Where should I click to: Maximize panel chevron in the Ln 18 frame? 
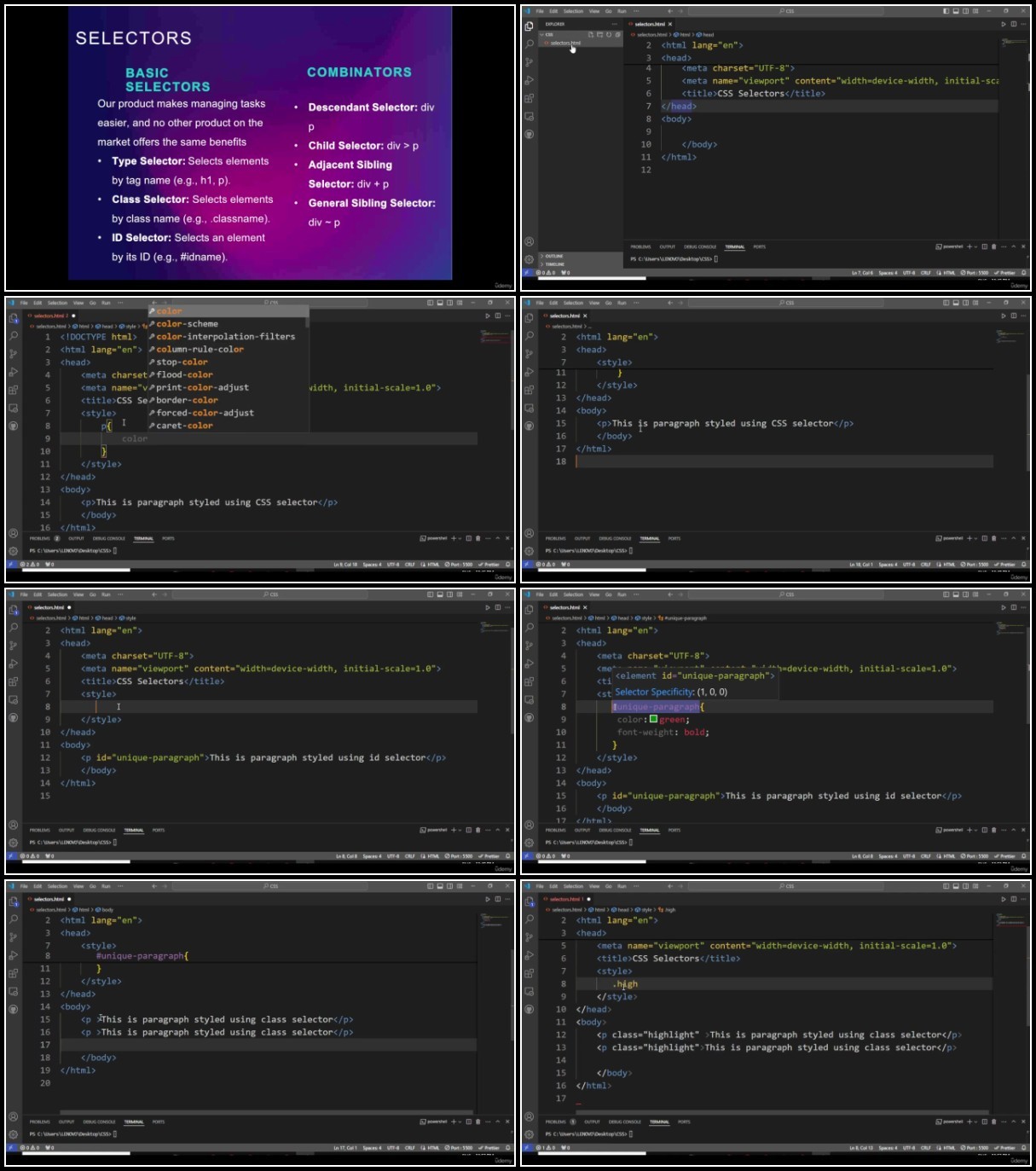[x=1014, y=538]
